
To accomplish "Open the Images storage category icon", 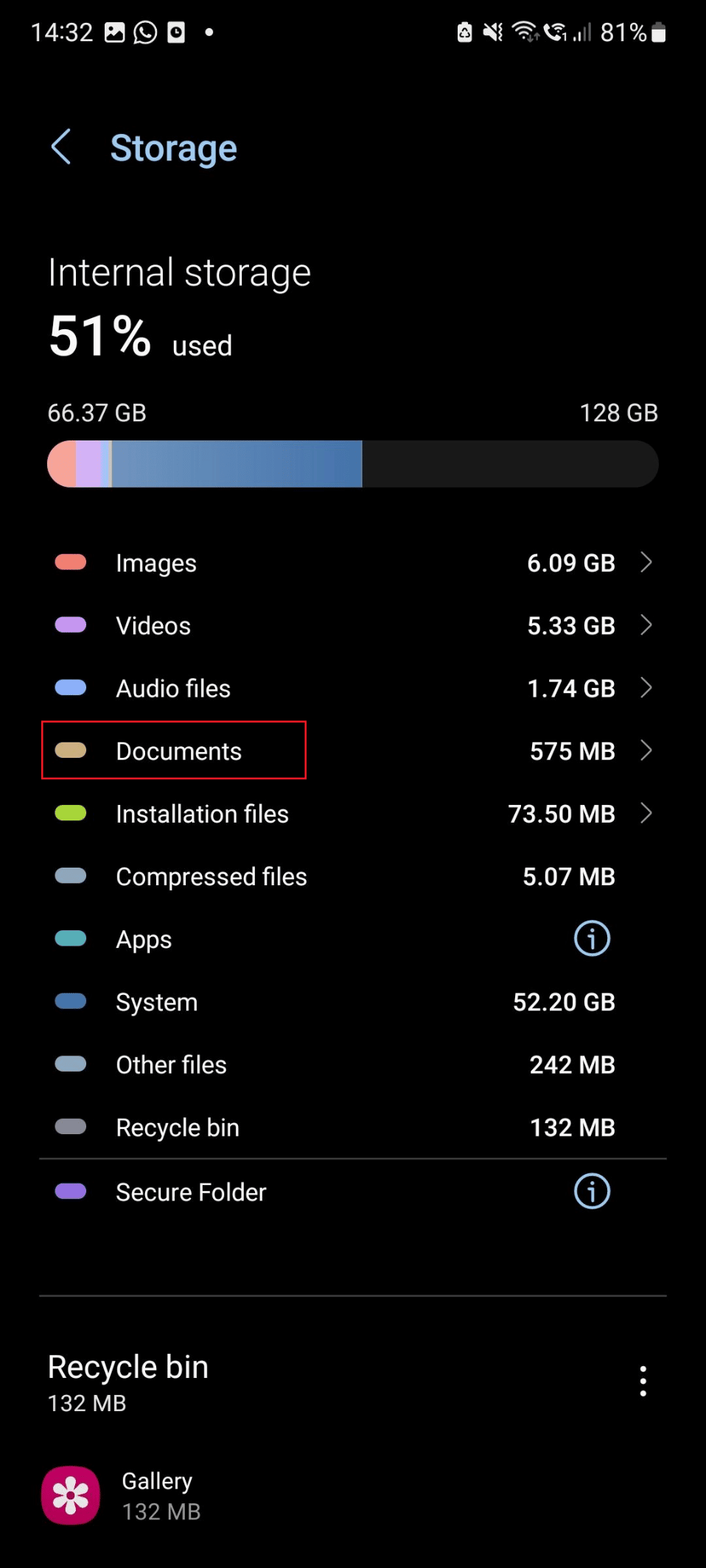I will pos(71,562).
